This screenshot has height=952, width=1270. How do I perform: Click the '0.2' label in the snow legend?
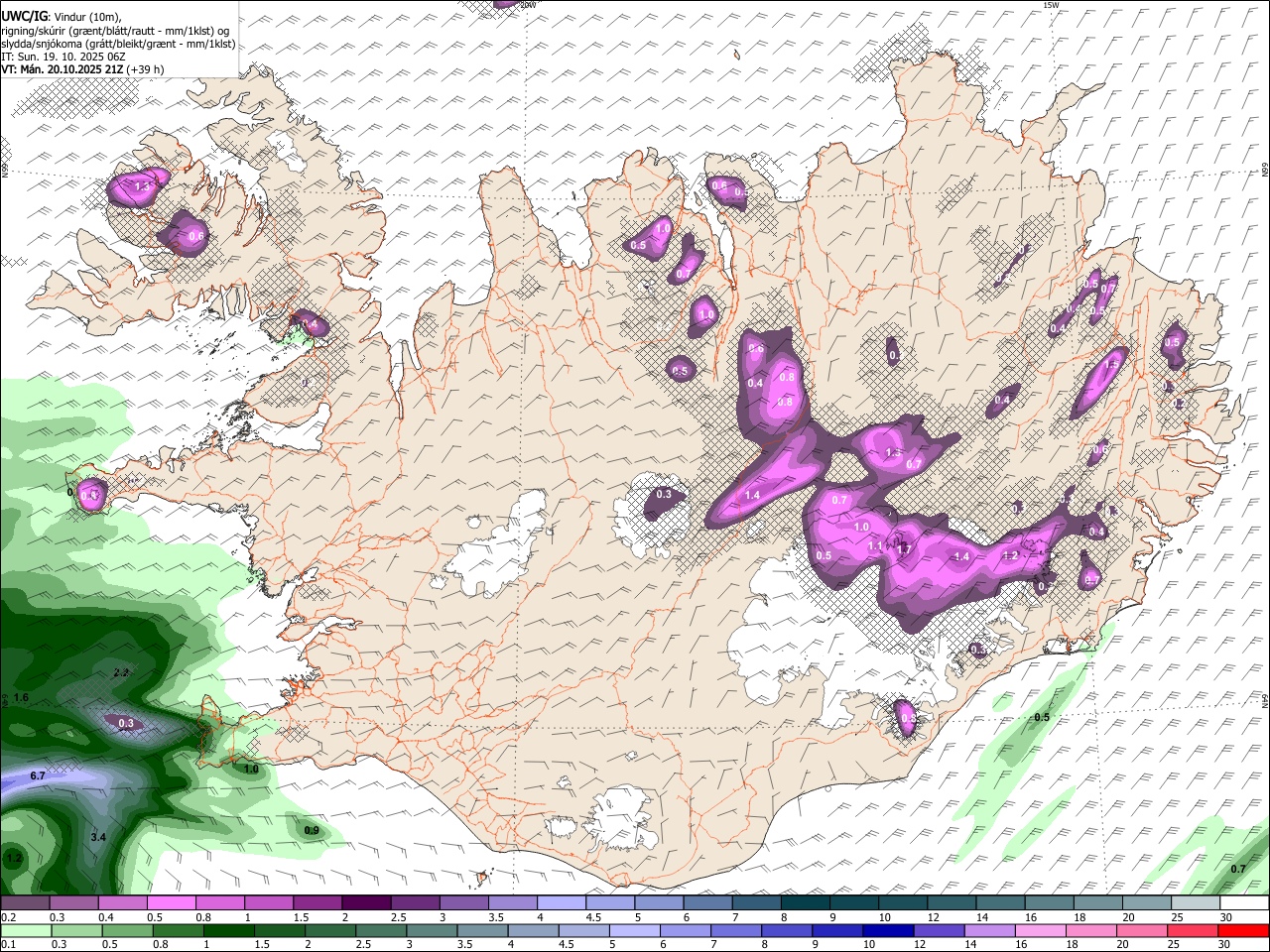(x=8, y=917)
